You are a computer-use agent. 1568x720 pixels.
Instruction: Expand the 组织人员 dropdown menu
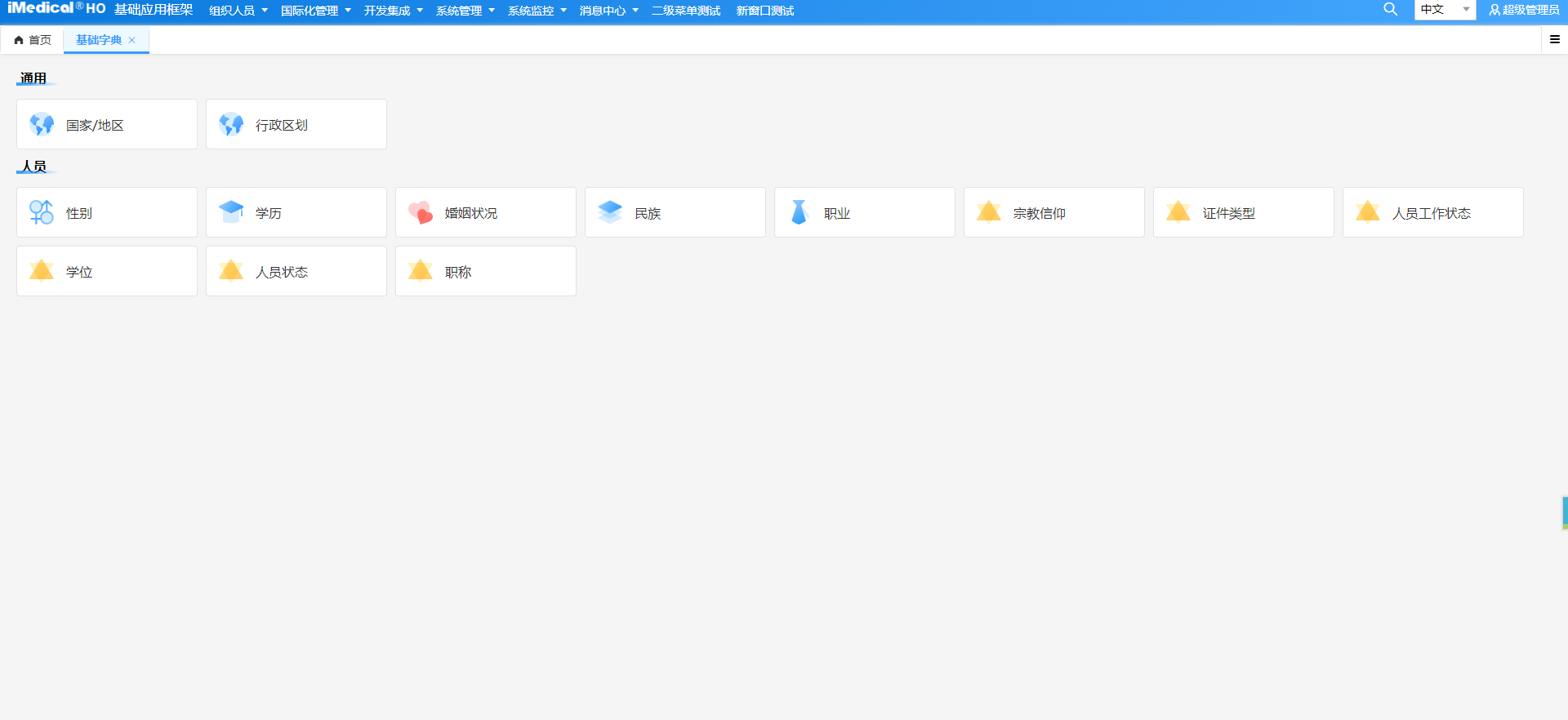click(238, 11)
